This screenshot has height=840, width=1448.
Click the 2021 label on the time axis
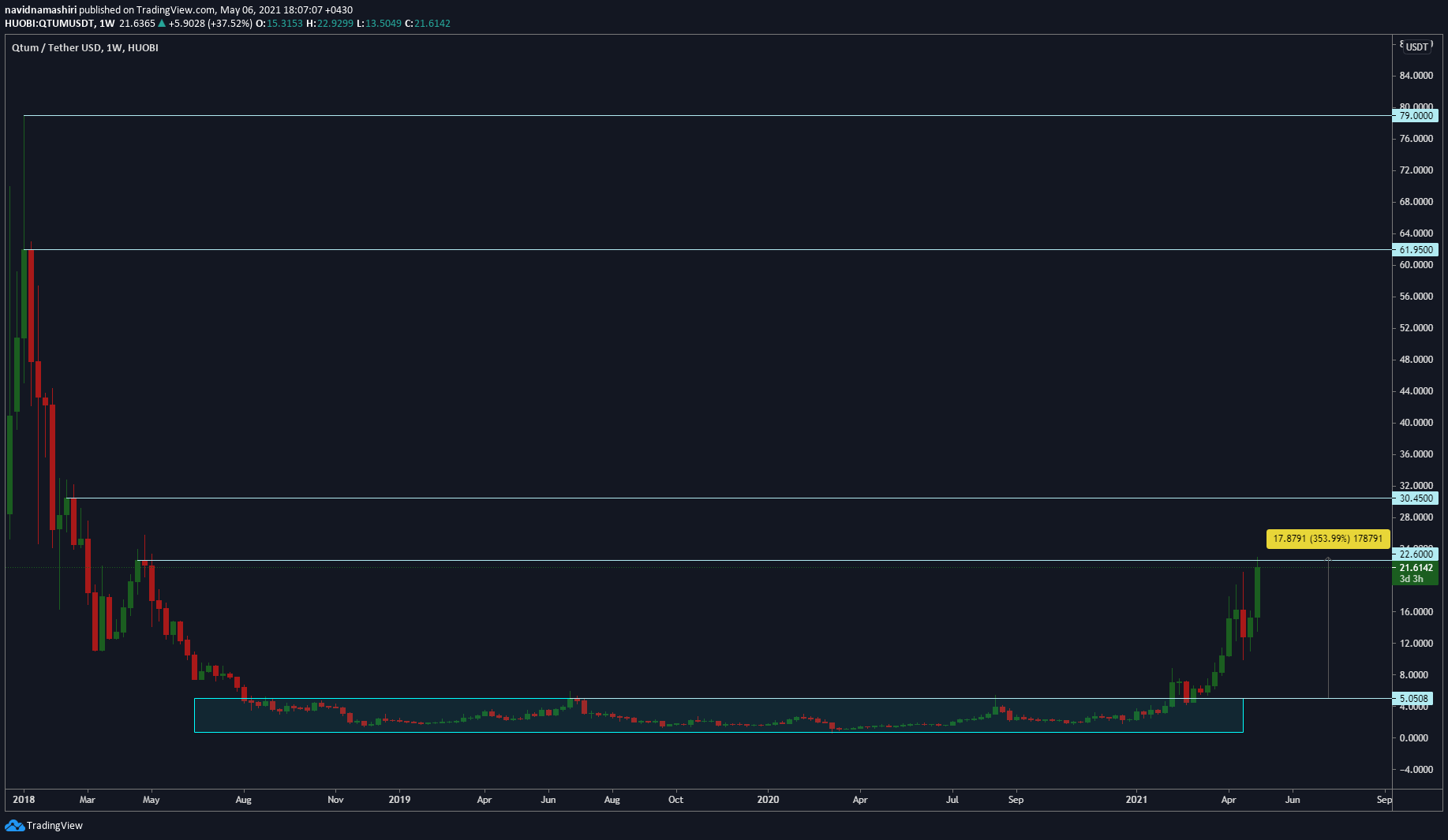1136,799
